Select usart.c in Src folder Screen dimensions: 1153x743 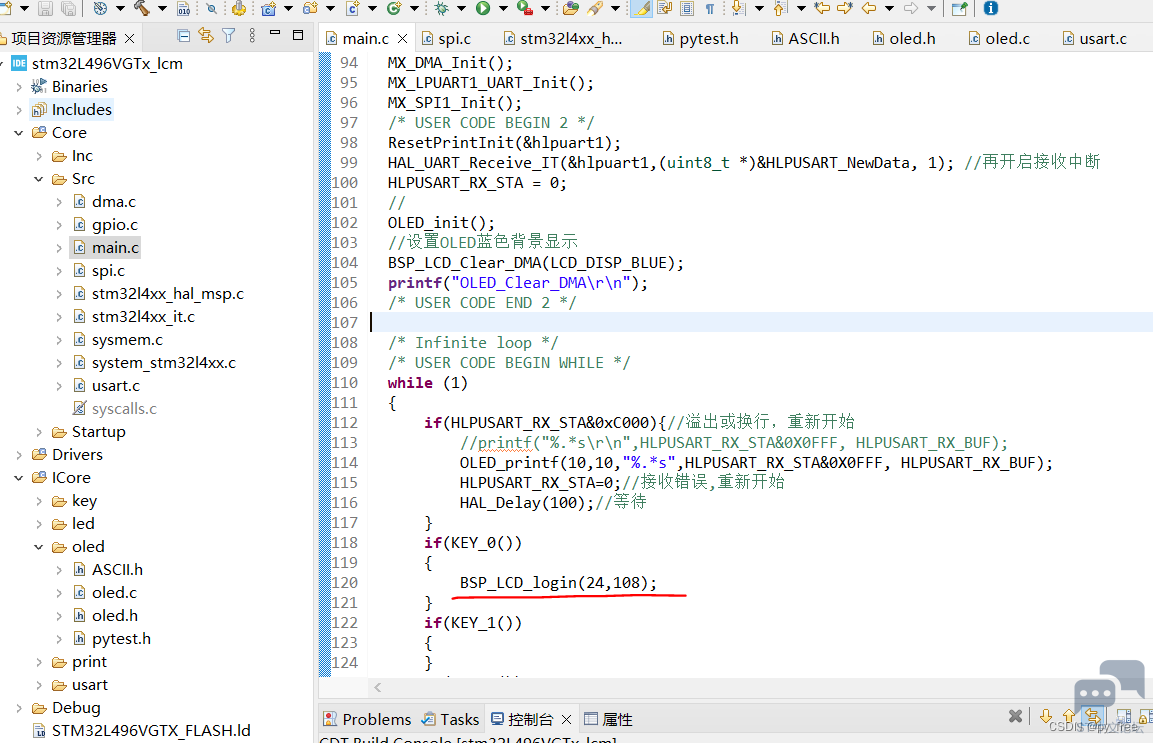click(115, 385)
